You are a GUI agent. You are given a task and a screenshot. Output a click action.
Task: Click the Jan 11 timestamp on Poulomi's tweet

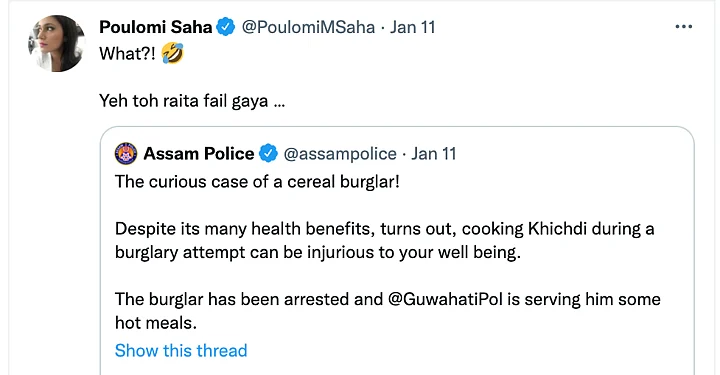click(412, 27)
